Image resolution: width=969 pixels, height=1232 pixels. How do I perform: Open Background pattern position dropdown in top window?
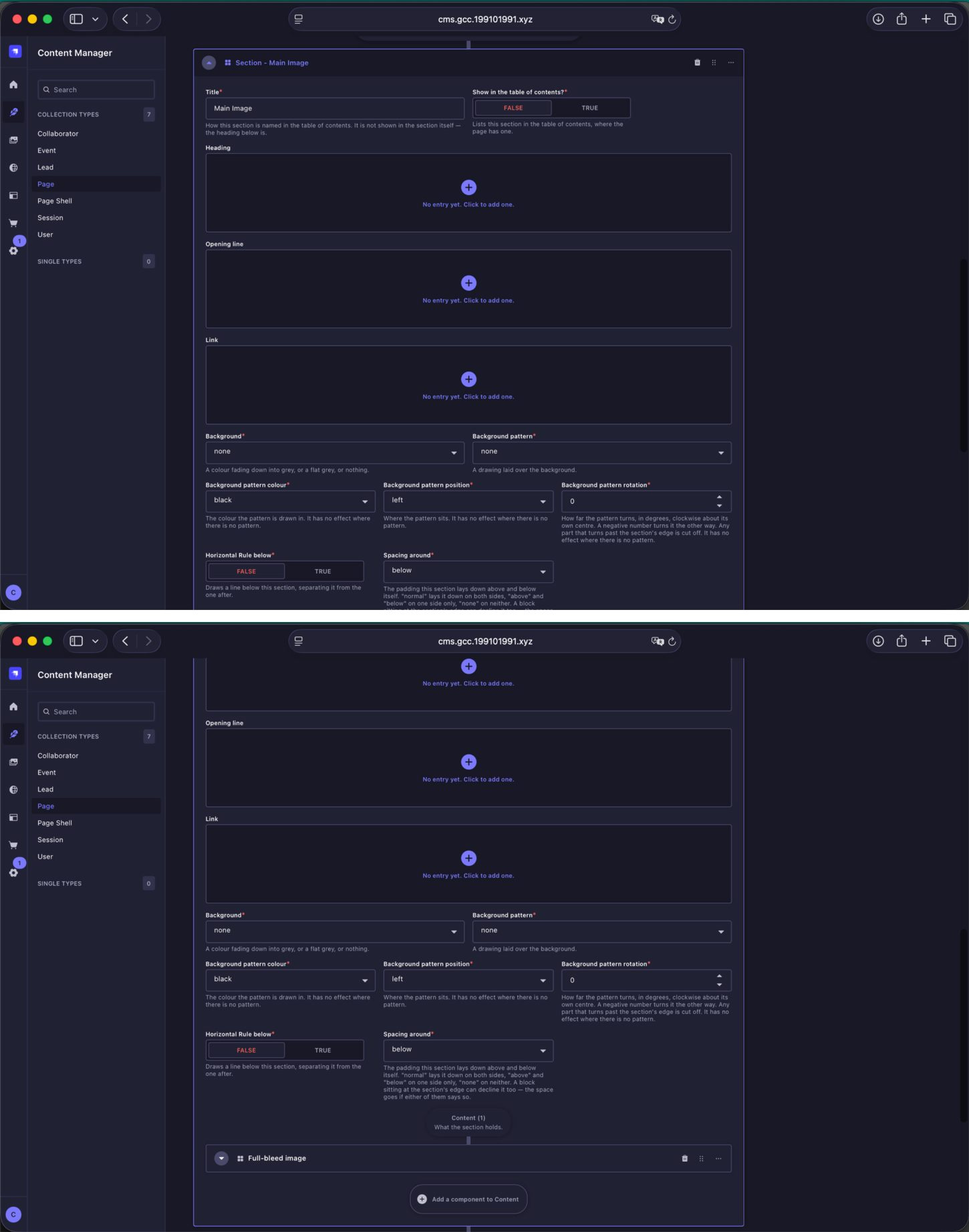[468, 501]
